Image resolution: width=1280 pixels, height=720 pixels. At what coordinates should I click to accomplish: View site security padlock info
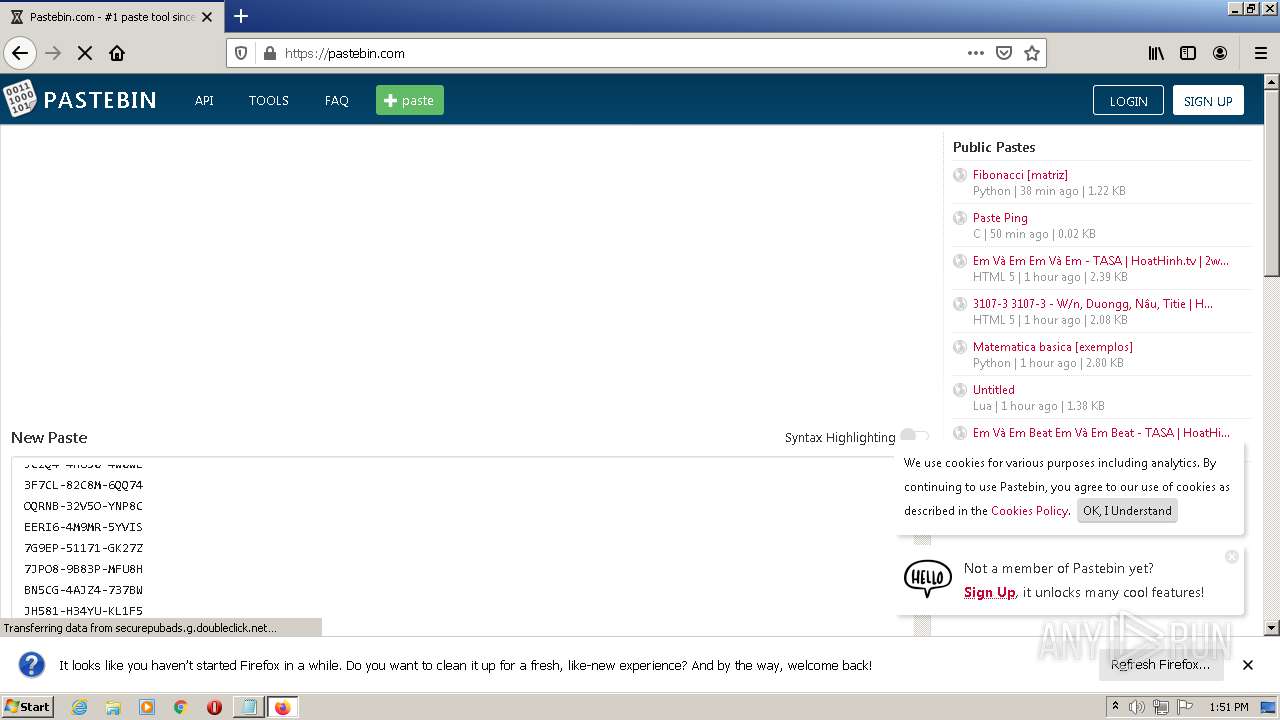(x=269, y=53)
